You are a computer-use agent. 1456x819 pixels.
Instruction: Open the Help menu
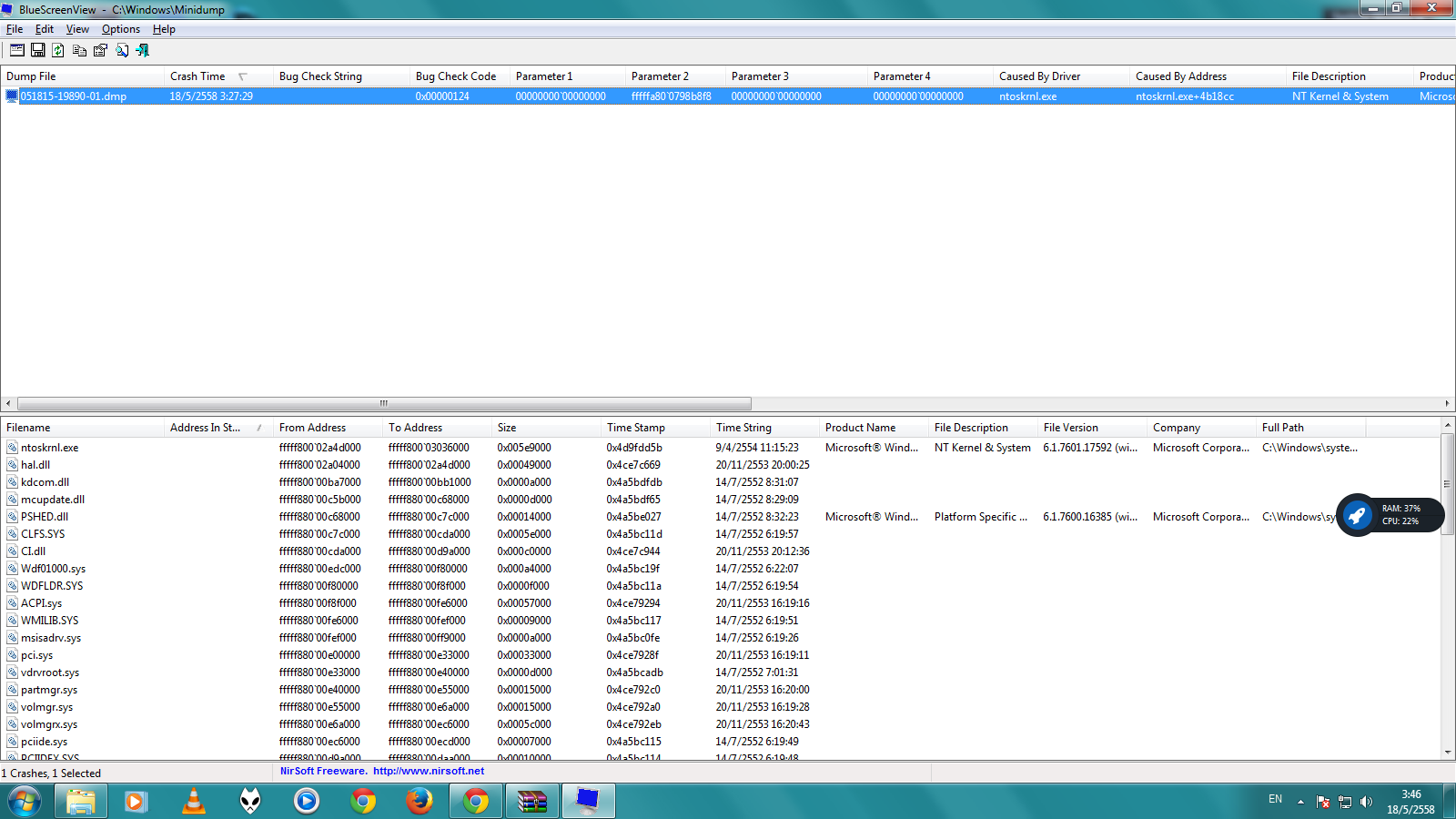[x=164, y=29]
